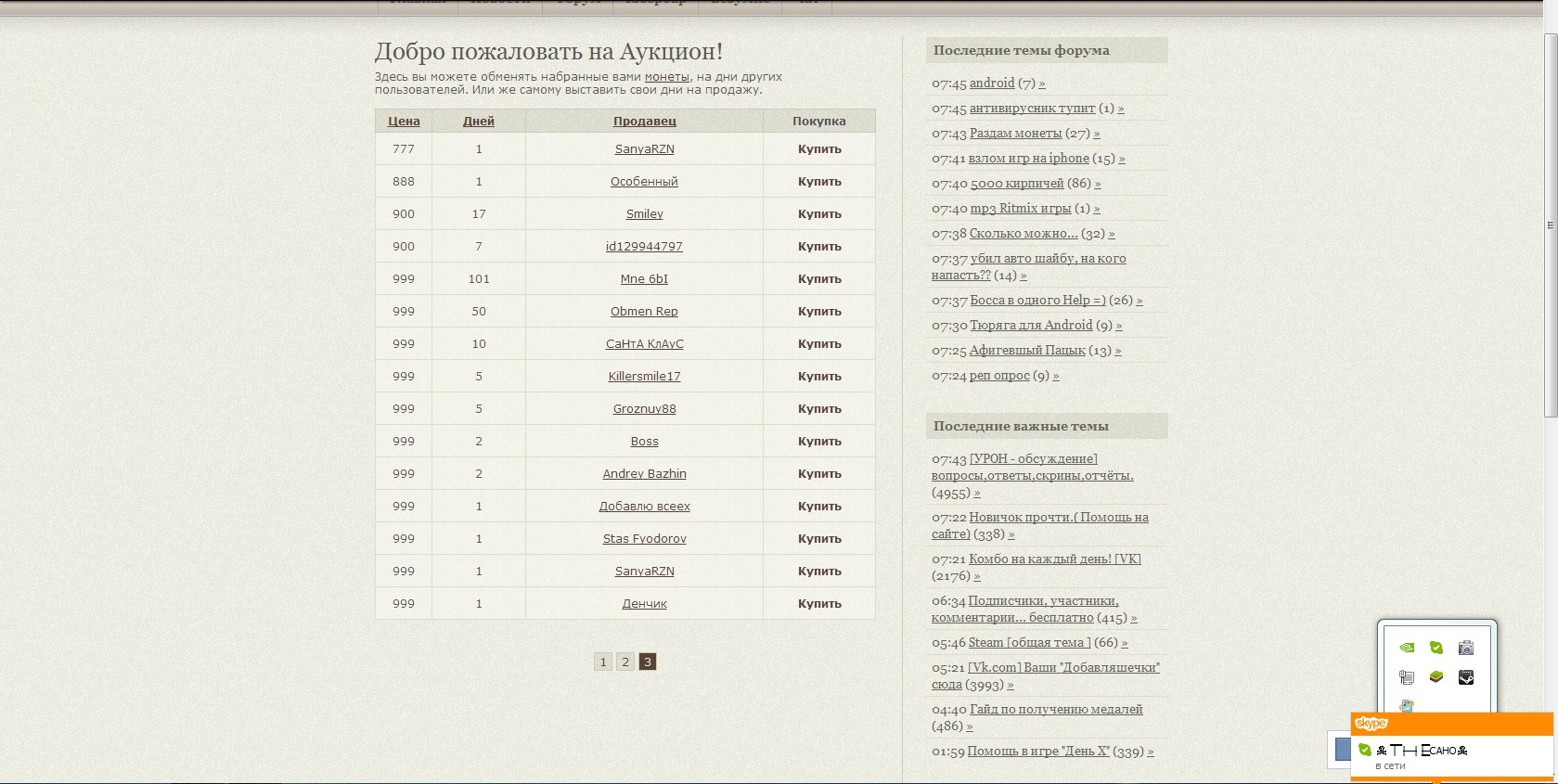The image size is (1558, 784).
Task: Buy the lot from Killersmile17
Action: click(x=819, y=376)
